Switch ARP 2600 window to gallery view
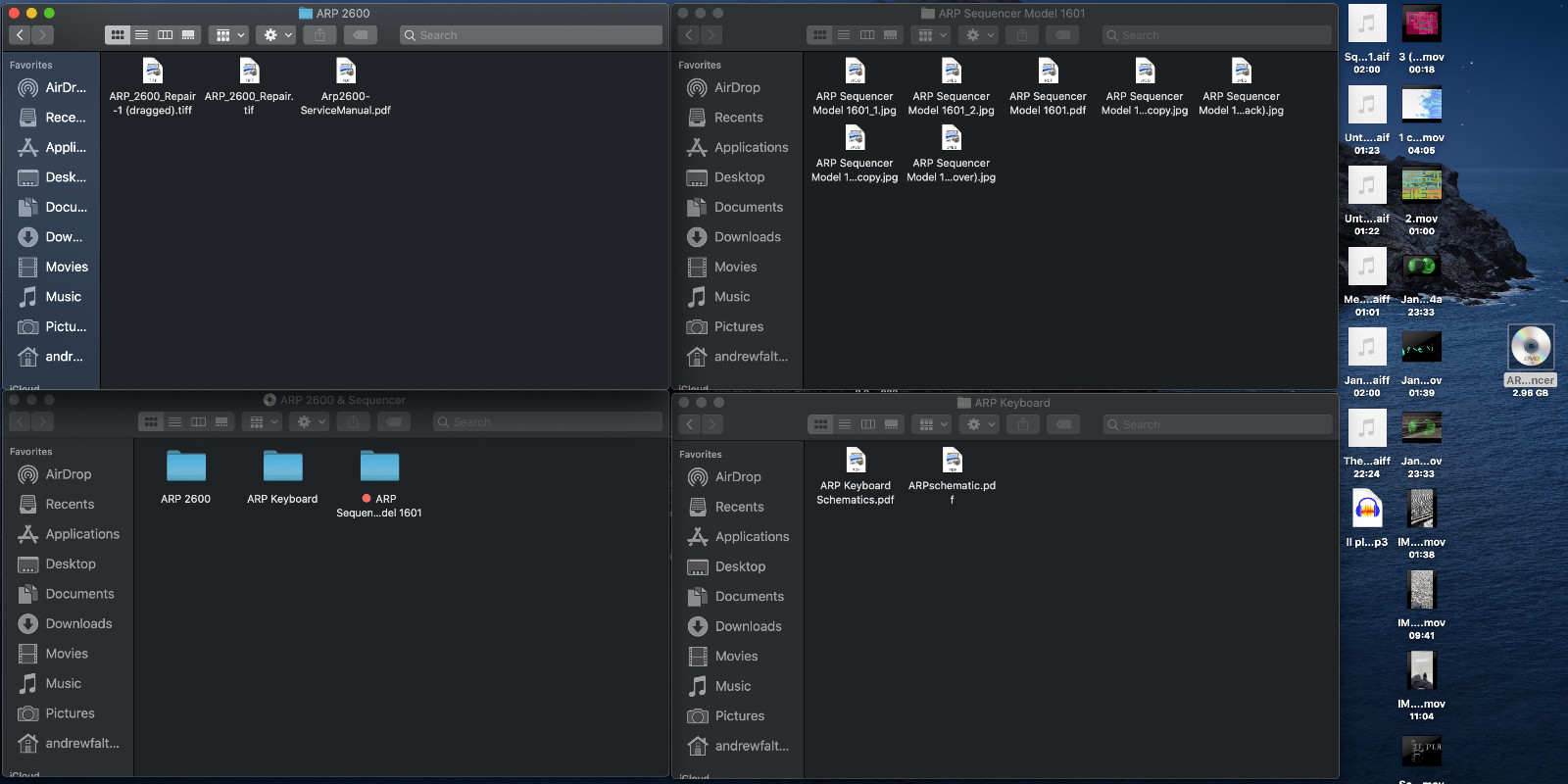 (188, 35)
